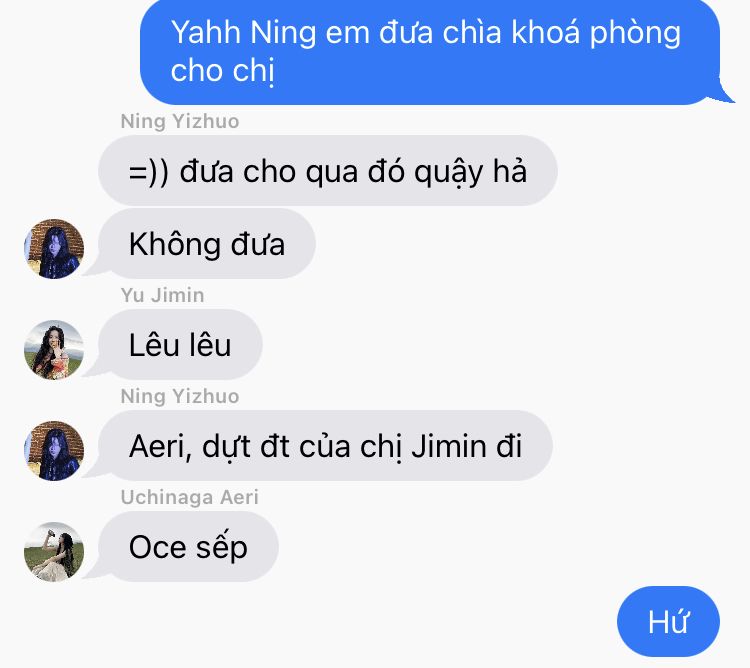Screen dimensions: 750x668
Task: Click the word "Ning" in the top blue message
Action: [283, 34]
